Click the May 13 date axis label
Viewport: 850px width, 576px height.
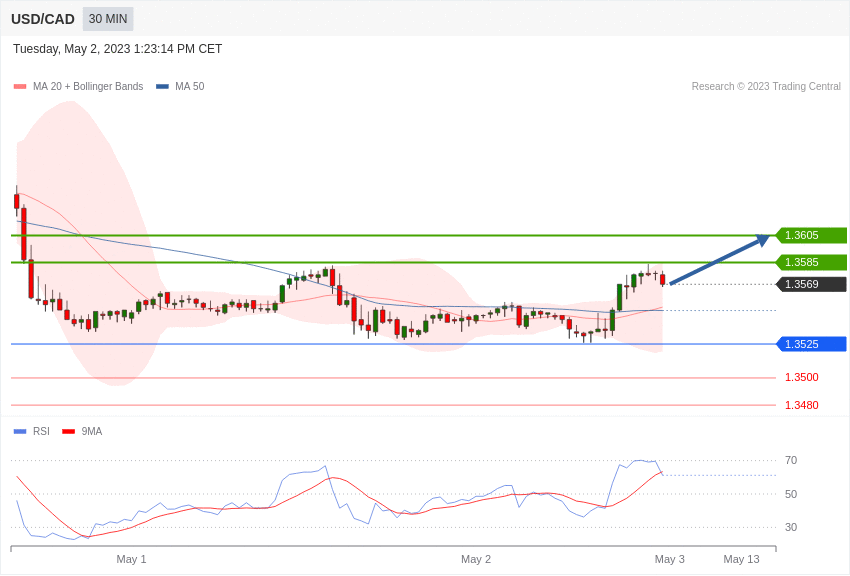click(742, 559)
